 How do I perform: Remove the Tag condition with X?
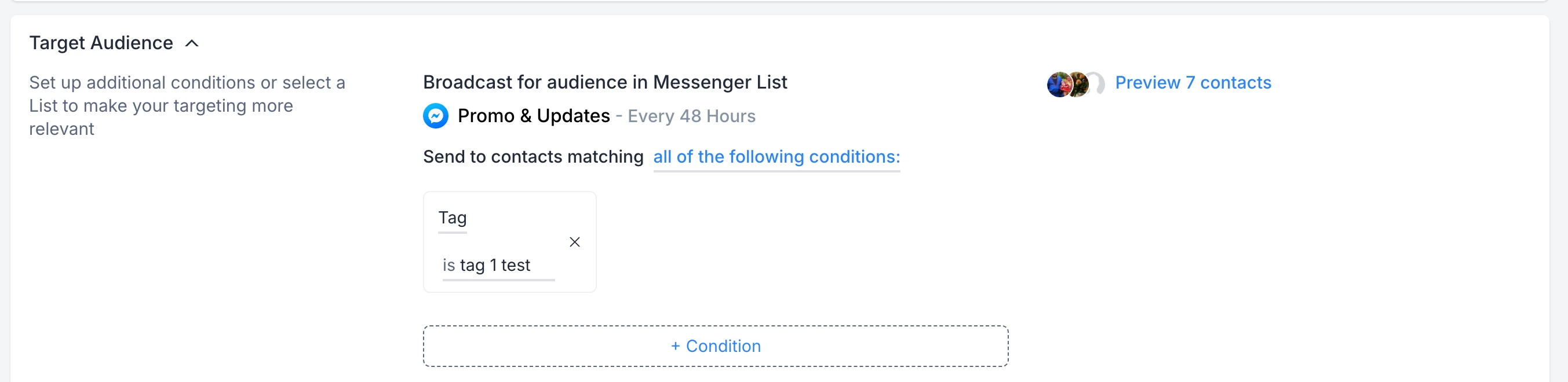574,242
